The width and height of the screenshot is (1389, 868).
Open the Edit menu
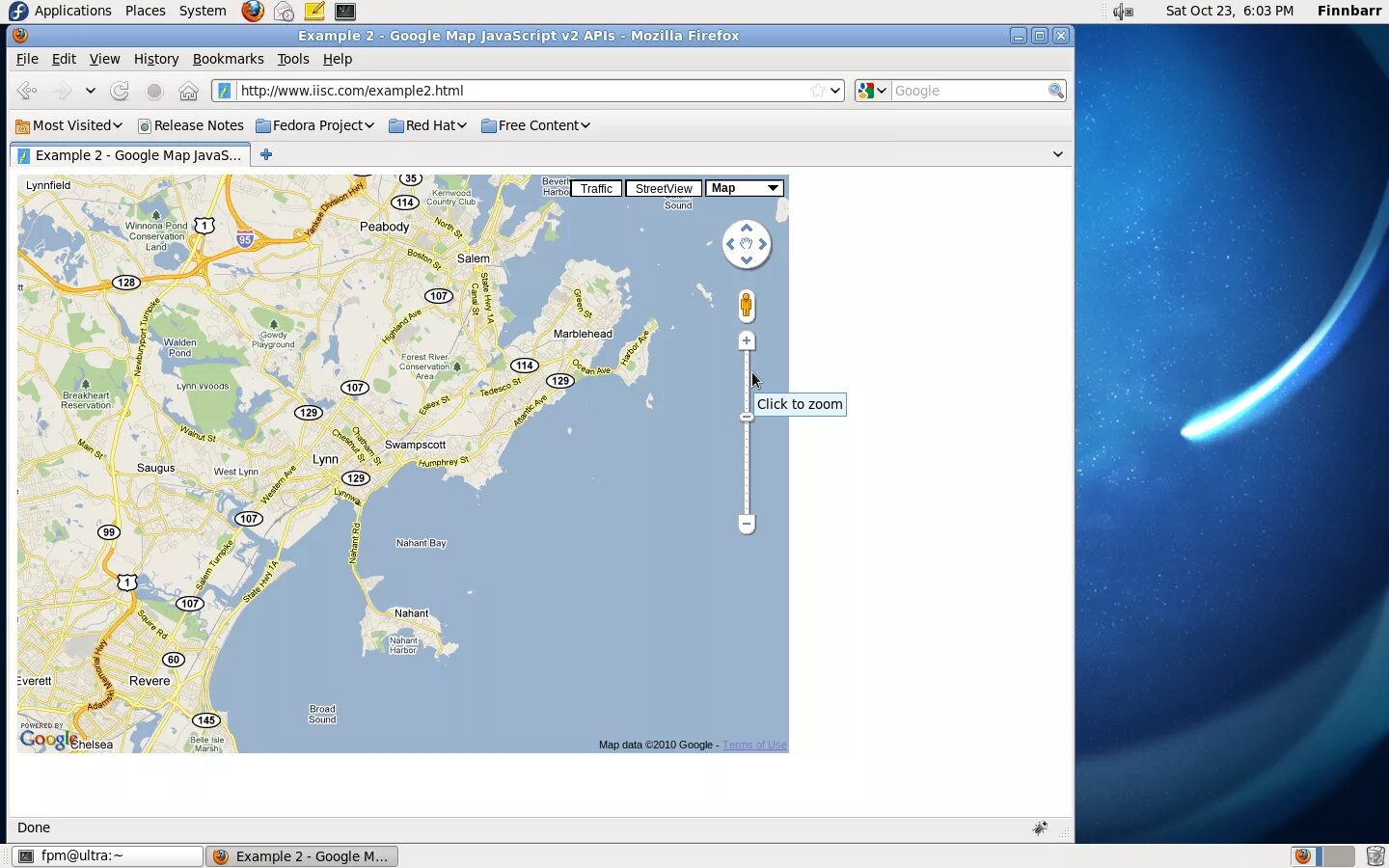(64, 59)
